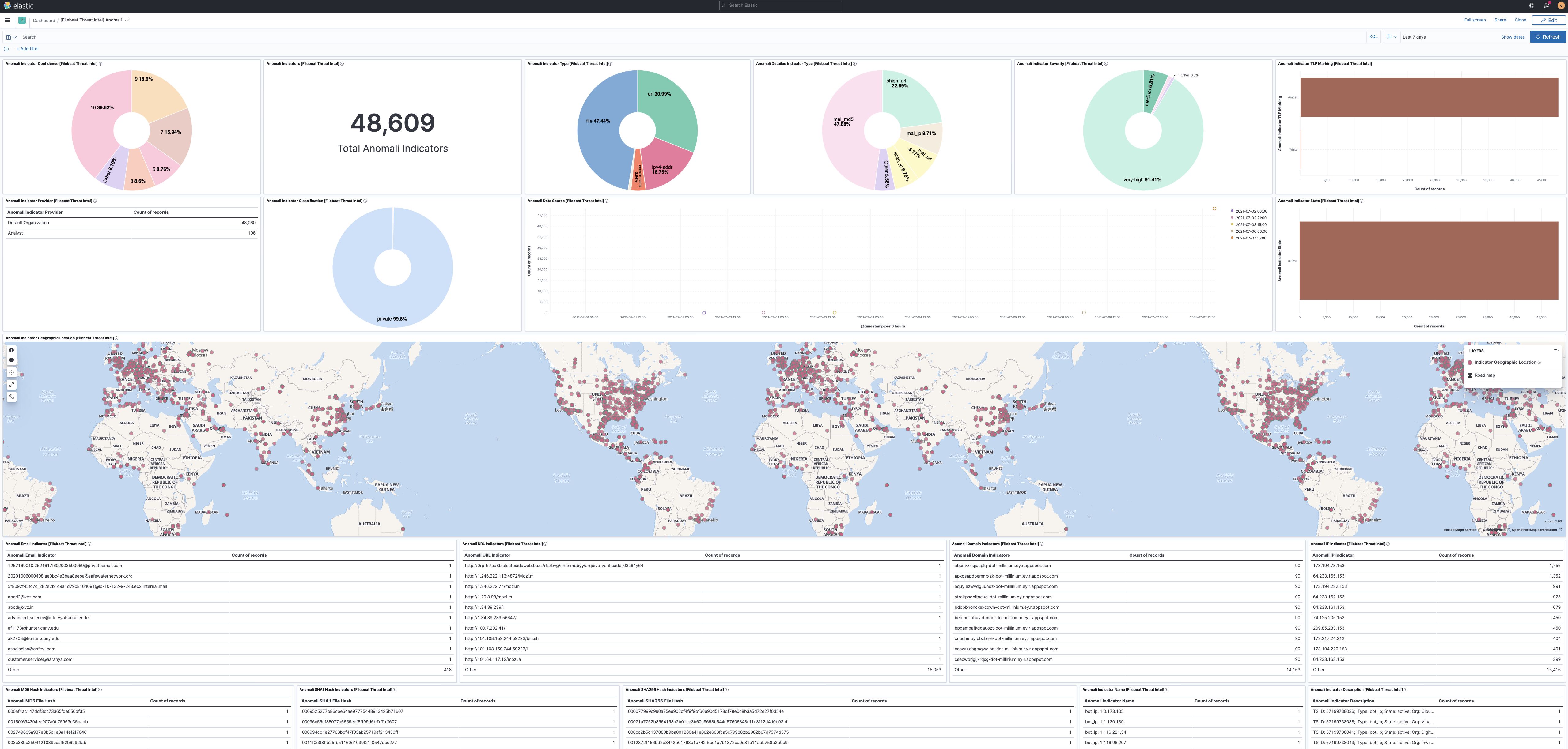Open the main navigation hamburger menu

coord(7,20)
